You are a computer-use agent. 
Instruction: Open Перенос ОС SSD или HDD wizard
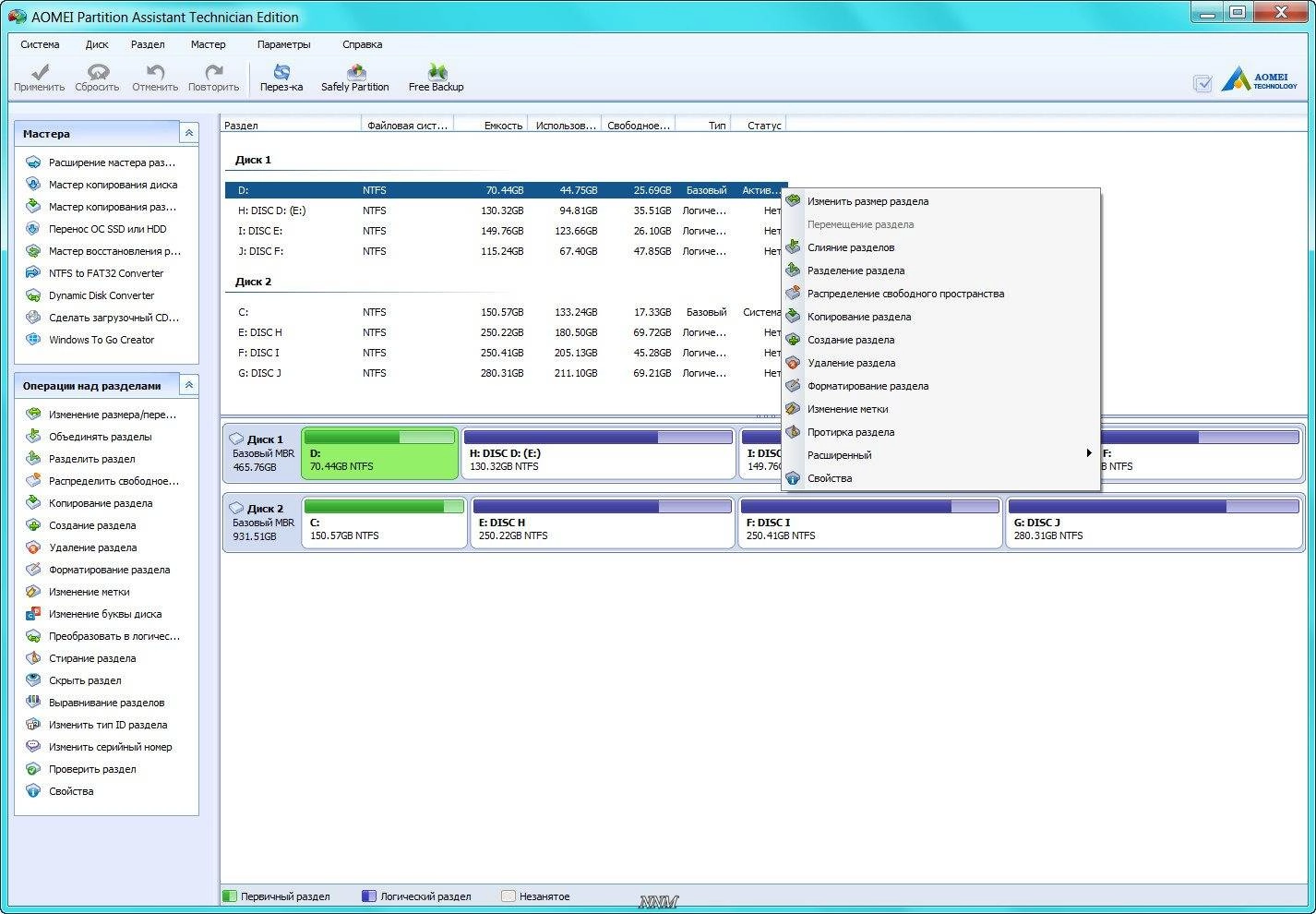(x=107, y=229)
